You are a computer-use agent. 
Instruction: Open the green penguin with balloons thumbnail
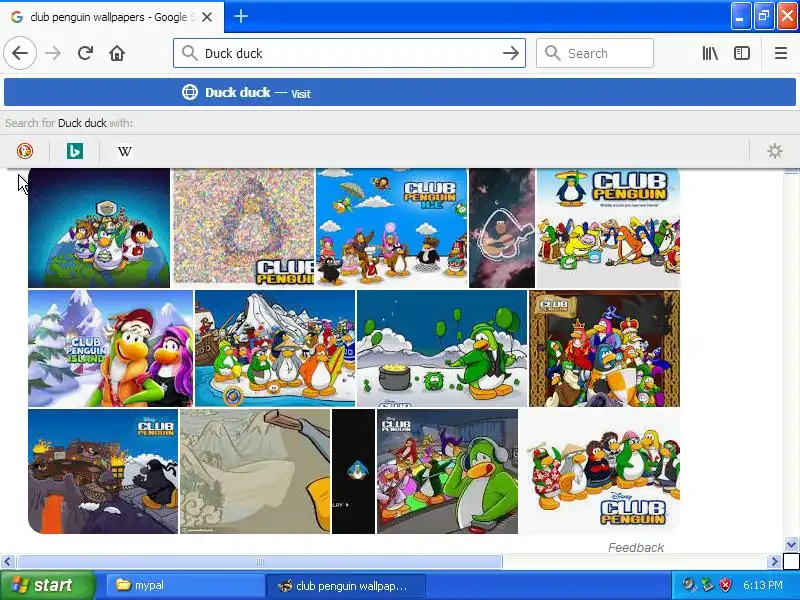click(x=442, y=348)
